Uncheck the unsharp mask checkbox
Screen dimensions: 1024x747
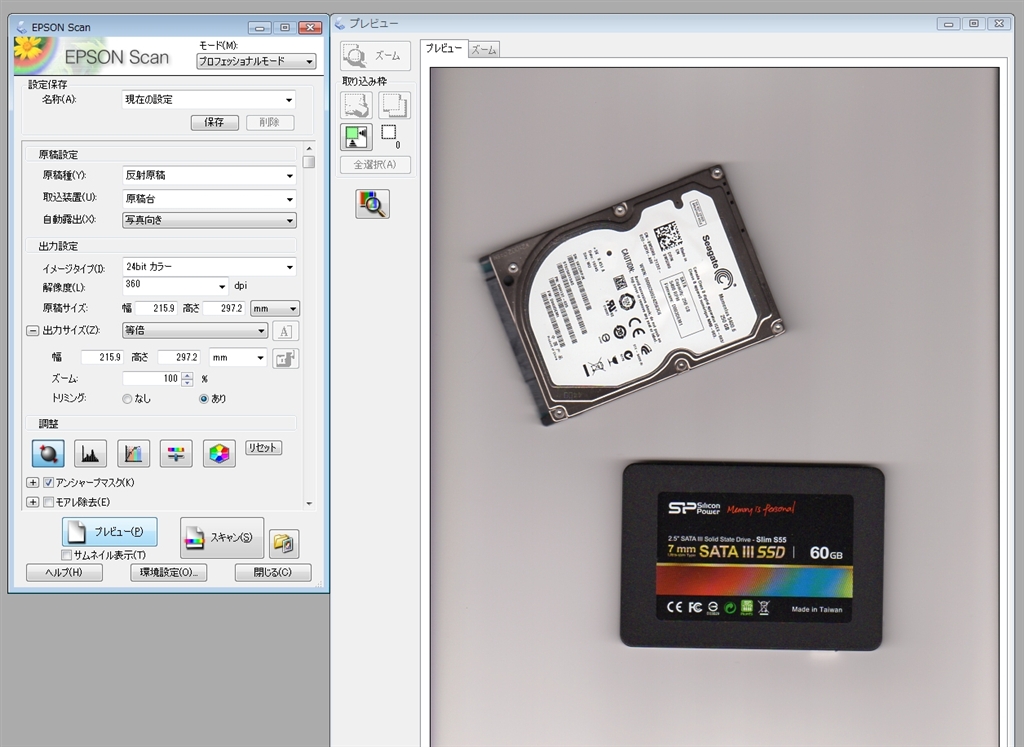[x=48, y=483]
